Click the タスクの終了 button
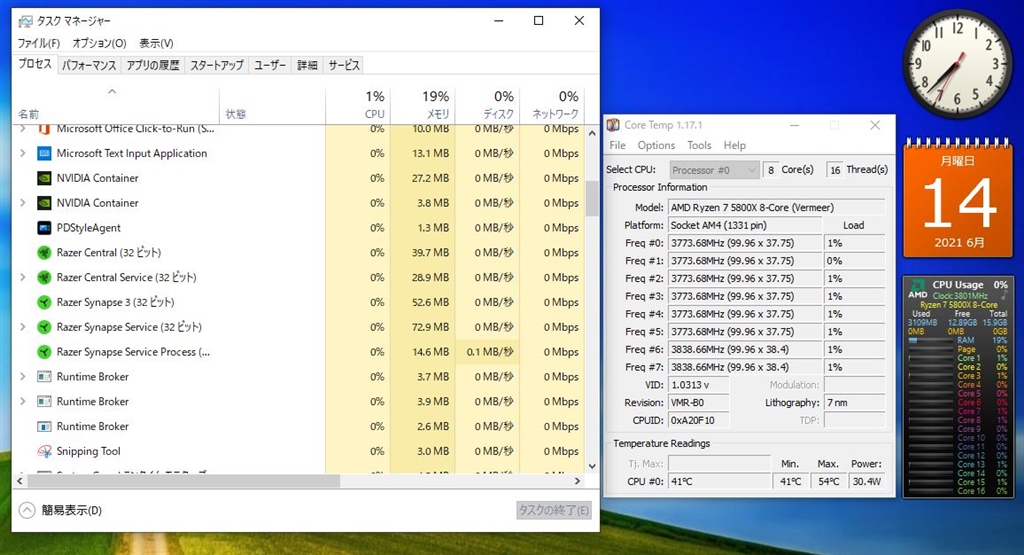Viewport: 1024px width, 555px height. 554,511
